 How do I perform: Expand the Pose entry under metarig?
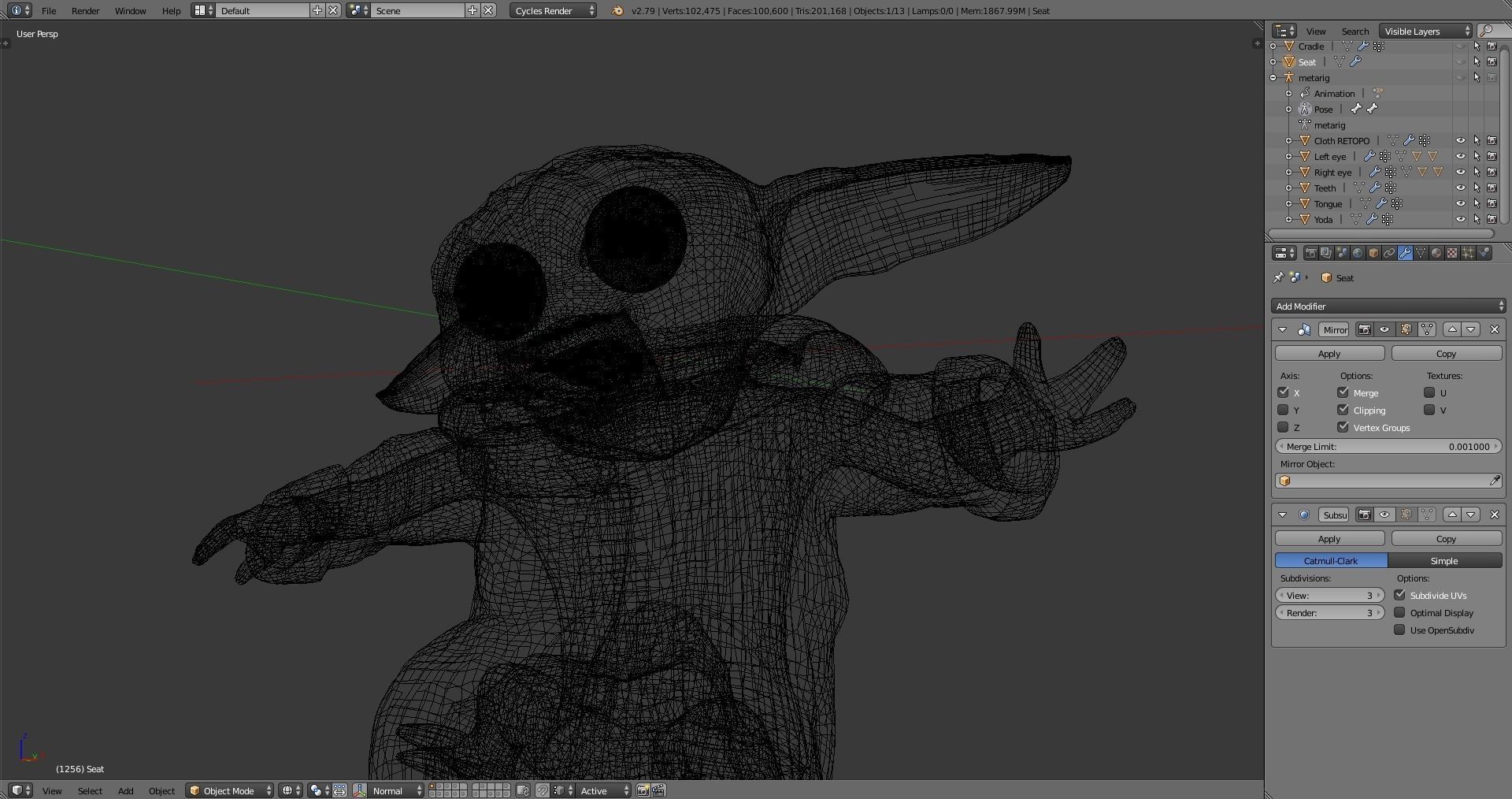coord(1289,109)
